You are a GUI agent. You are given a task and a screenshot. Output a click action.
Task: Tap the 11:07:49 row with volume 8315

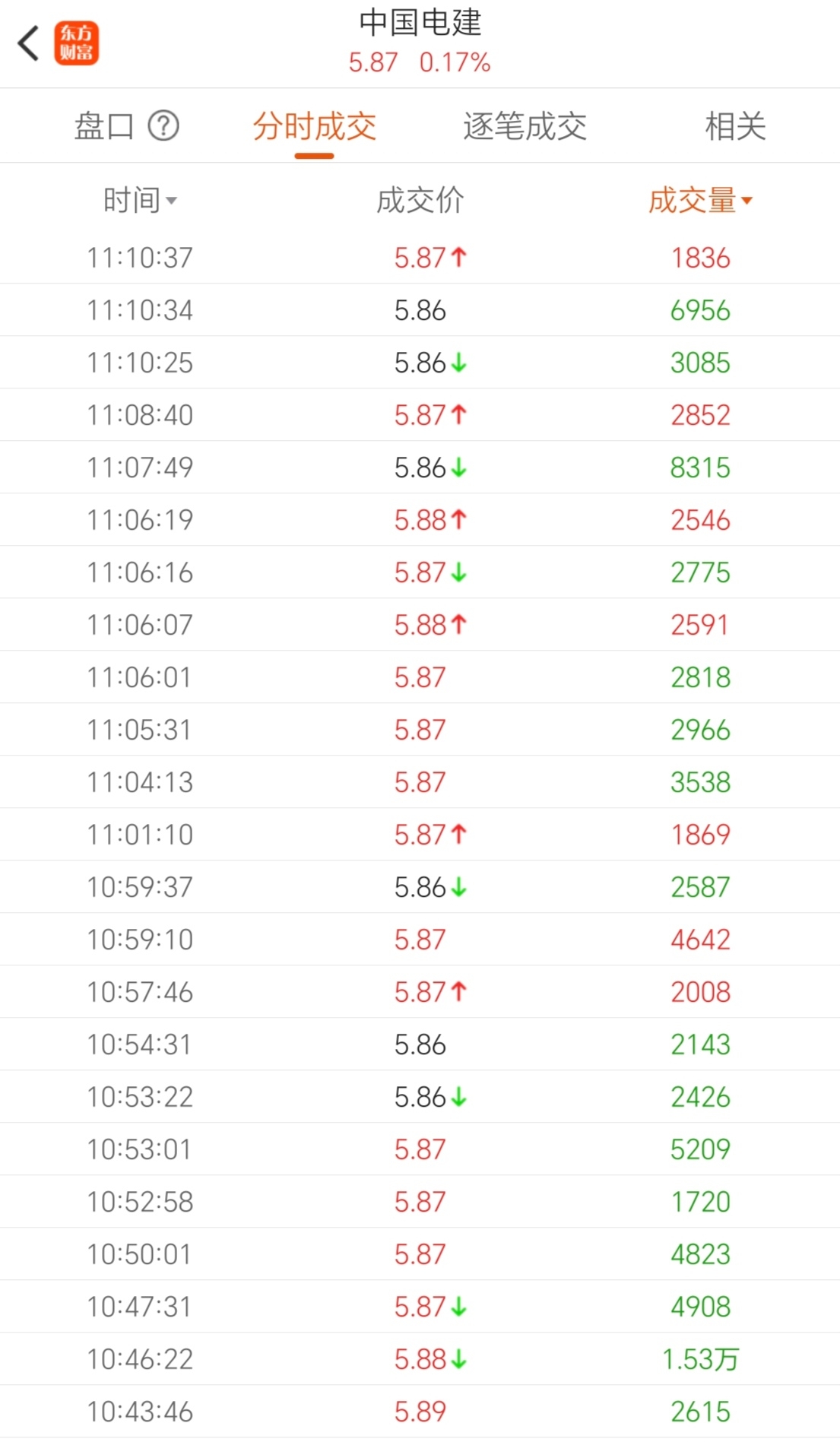(420, 467)
